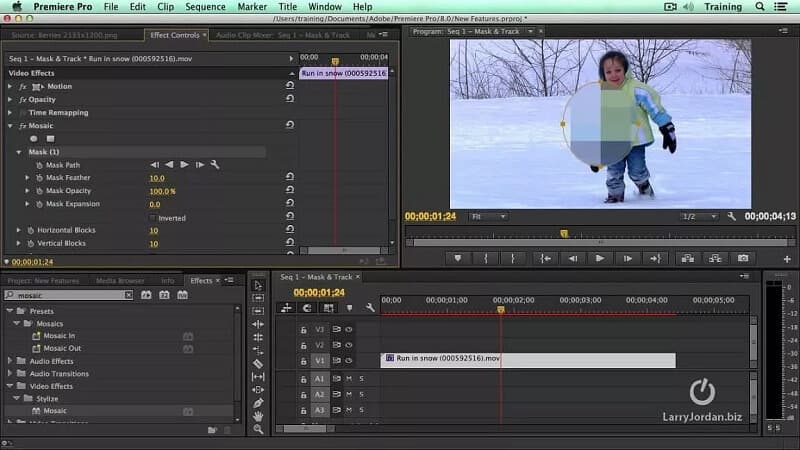Toggle V1 track output eye

(x=349, y=361)
